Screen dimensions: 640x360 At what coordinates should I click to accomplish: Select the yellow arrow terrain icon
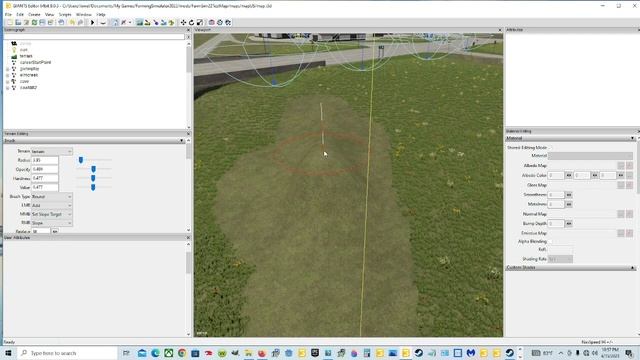(171, 22)
